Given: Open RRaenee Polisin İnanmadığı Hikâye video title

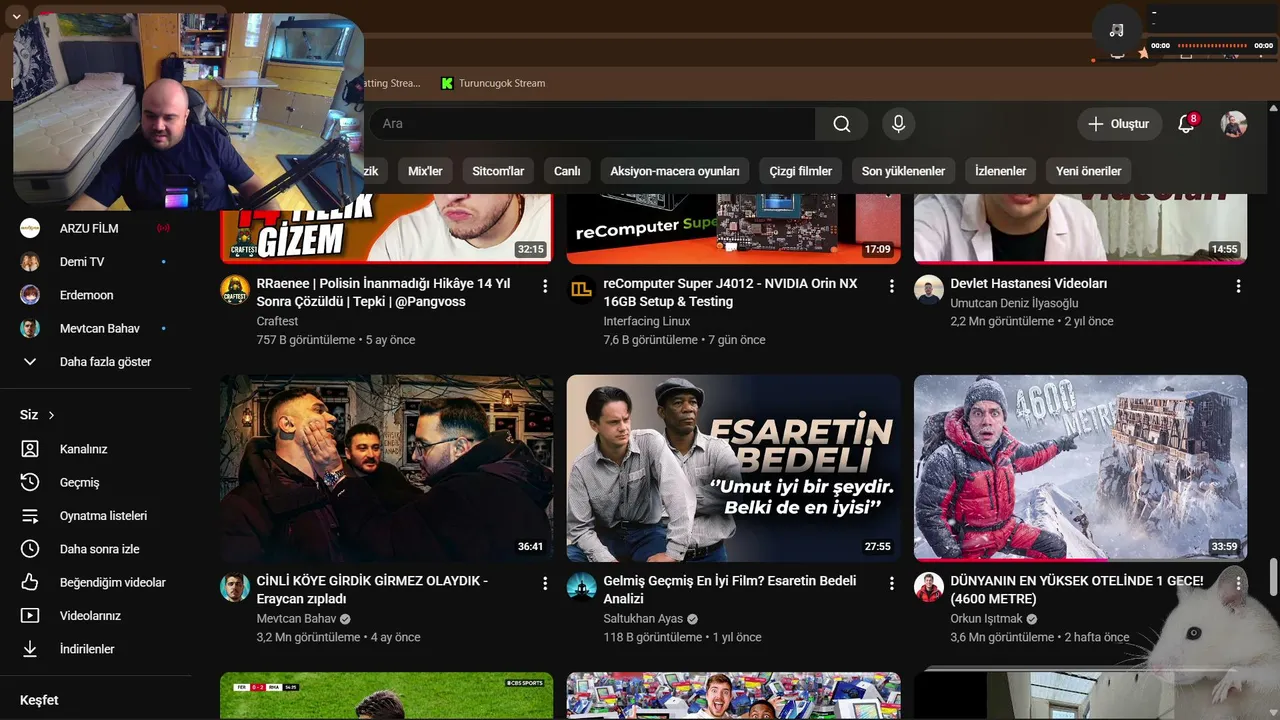Looking at the screenshot, I should pyautogui.click(x=384, y=292).
